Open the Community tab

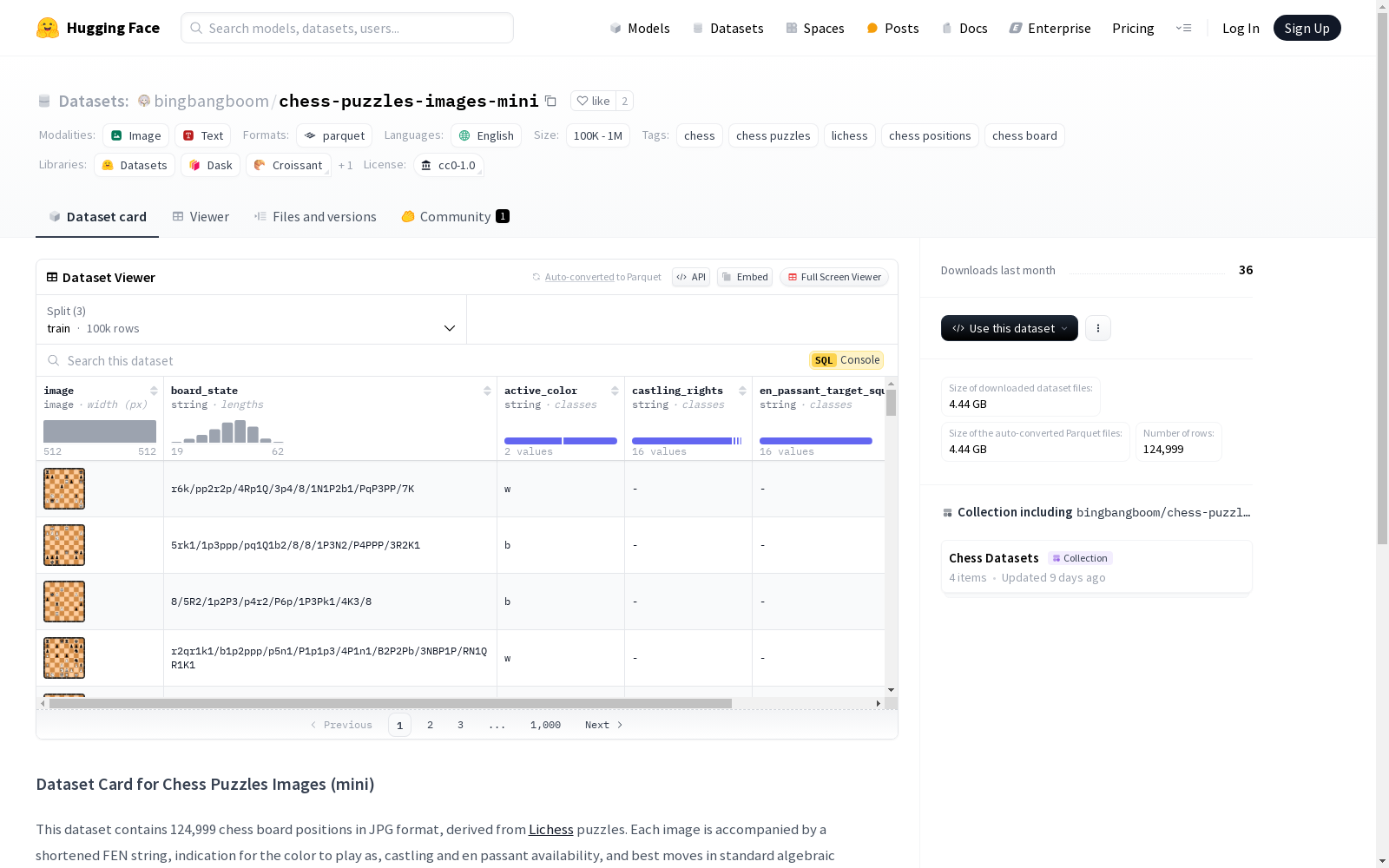[x=455, y=217]
